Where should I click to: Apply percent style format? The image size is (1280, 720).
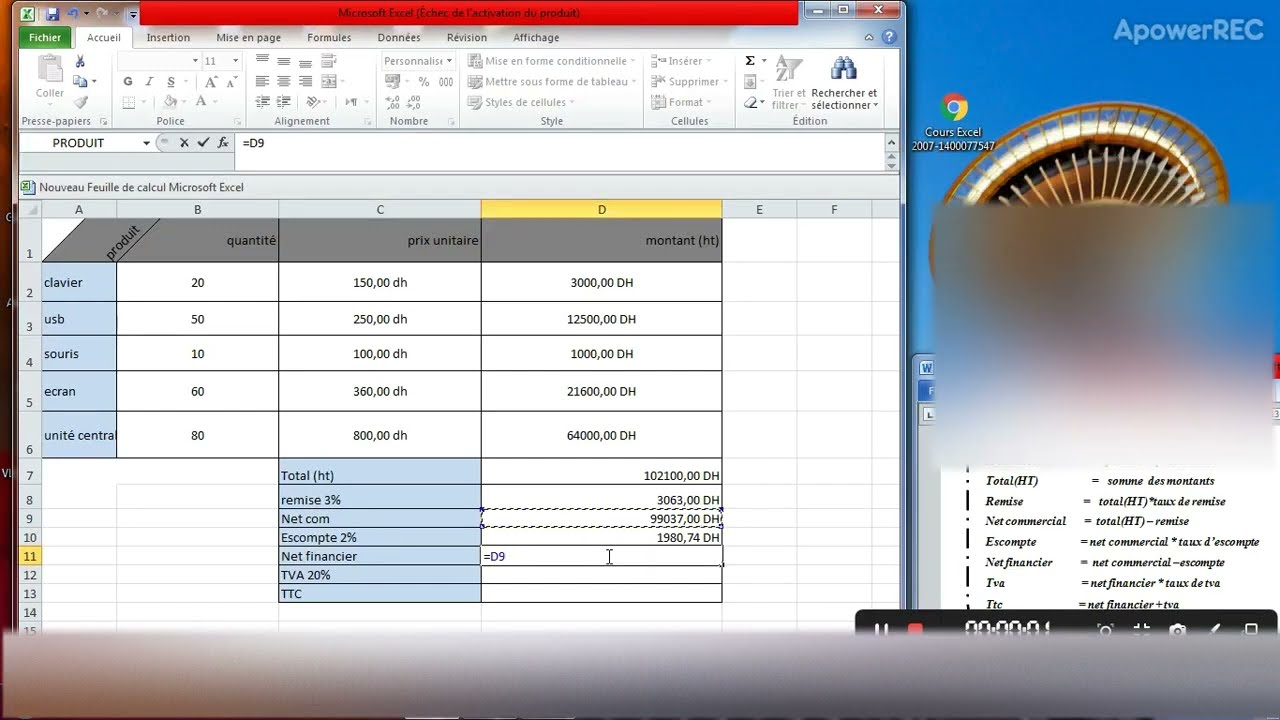(423, 82)
